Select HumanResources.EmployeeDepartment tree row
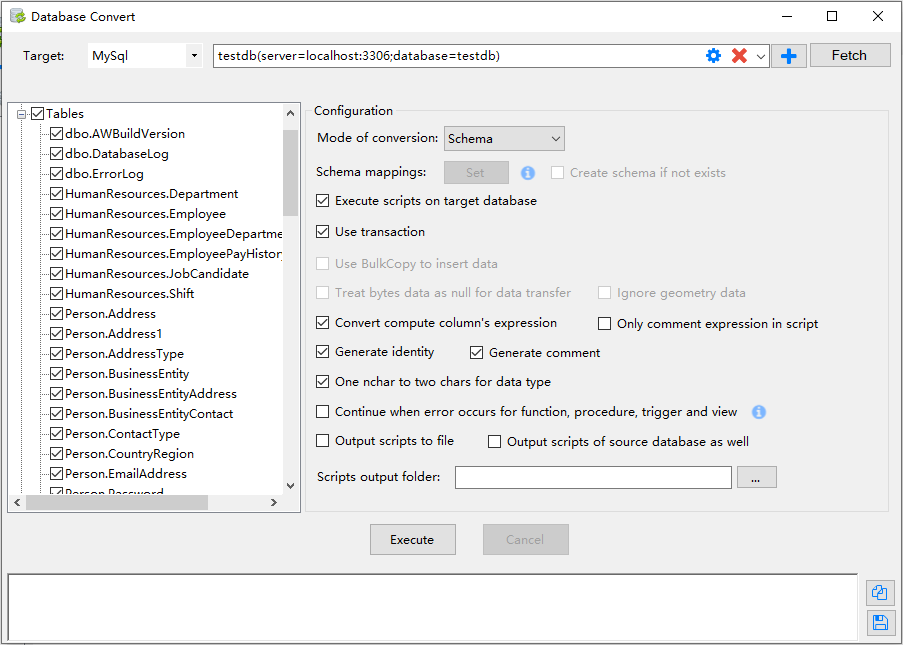903x645 pixels. (173, 234)
